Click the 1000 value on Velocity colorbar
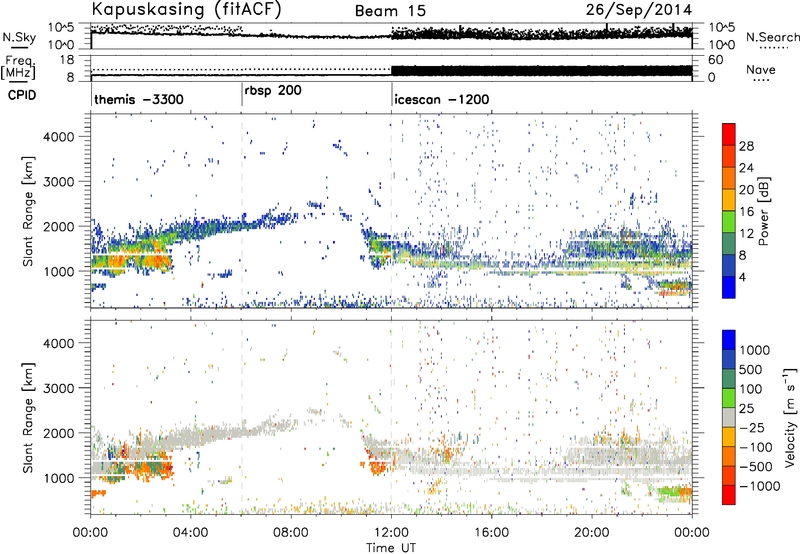Viewport: 800px width, 554px height. pyautogui.click(x=755, y=350)
